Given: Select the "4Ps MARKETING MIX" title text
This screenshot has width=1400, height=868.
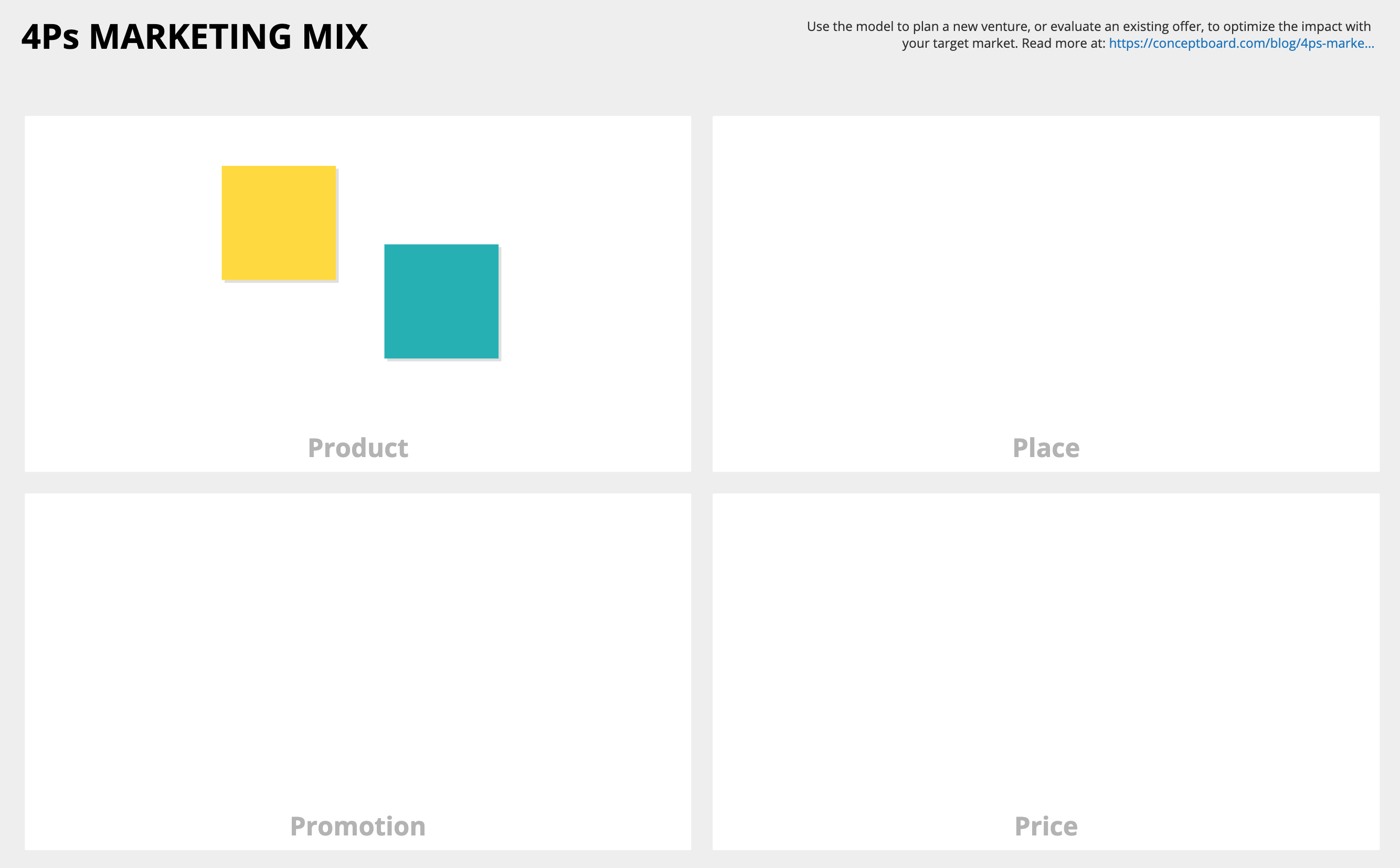Looking at the screenshot, I should coord(195,37).
